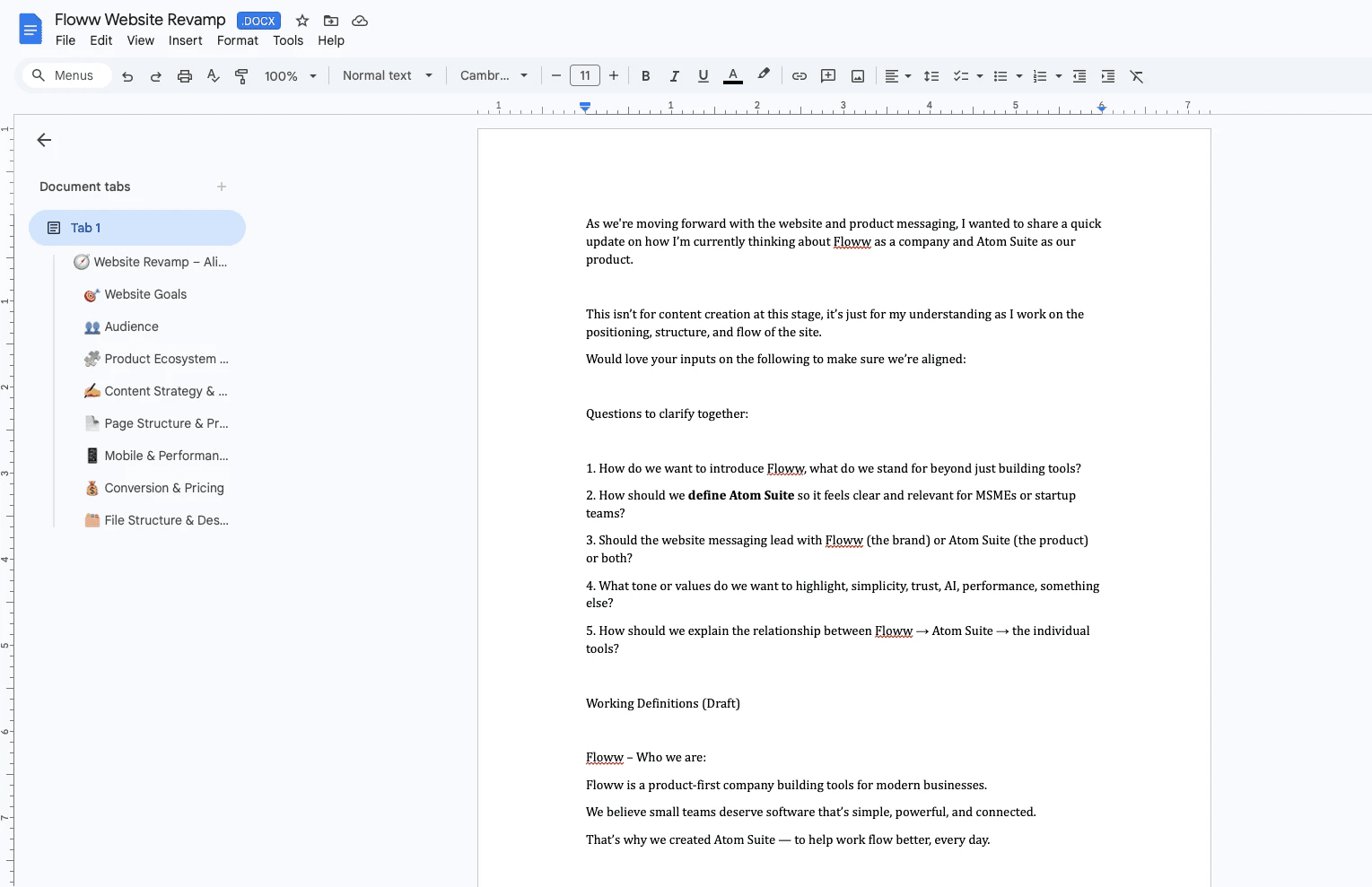Increase the paragraph indent
Image resolution: width=1372 pixels, height=887 pixels.
tap(1108, 76)
